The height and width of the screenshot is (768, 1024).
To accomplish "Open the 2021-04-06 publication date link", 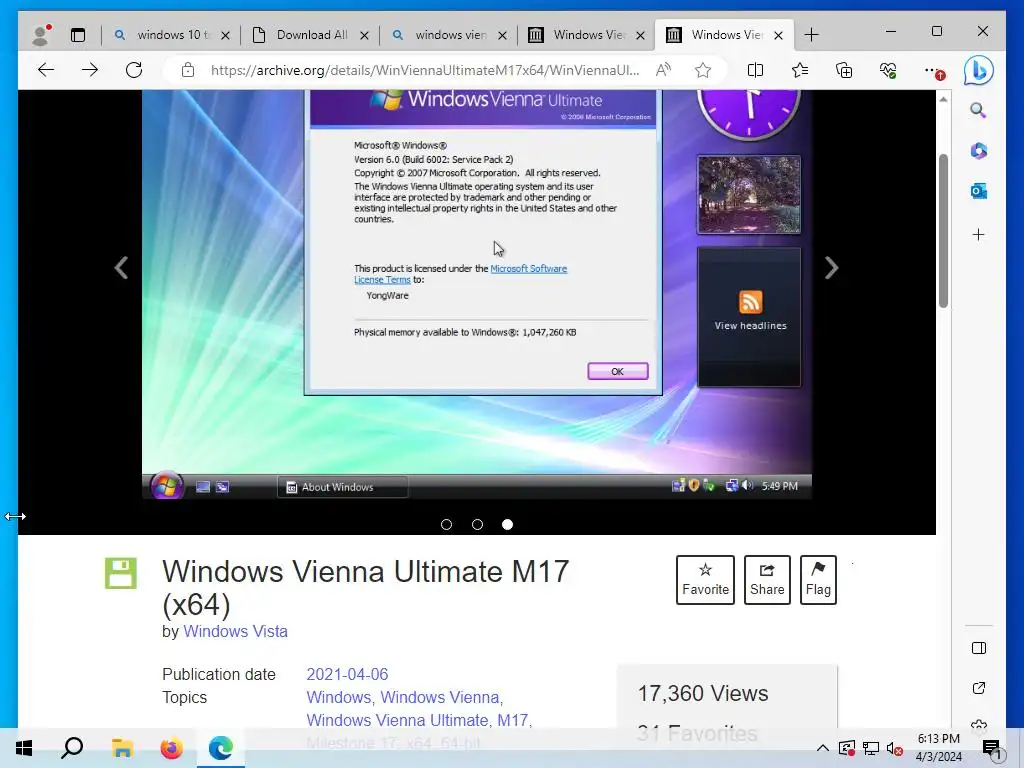I will 347,675.
